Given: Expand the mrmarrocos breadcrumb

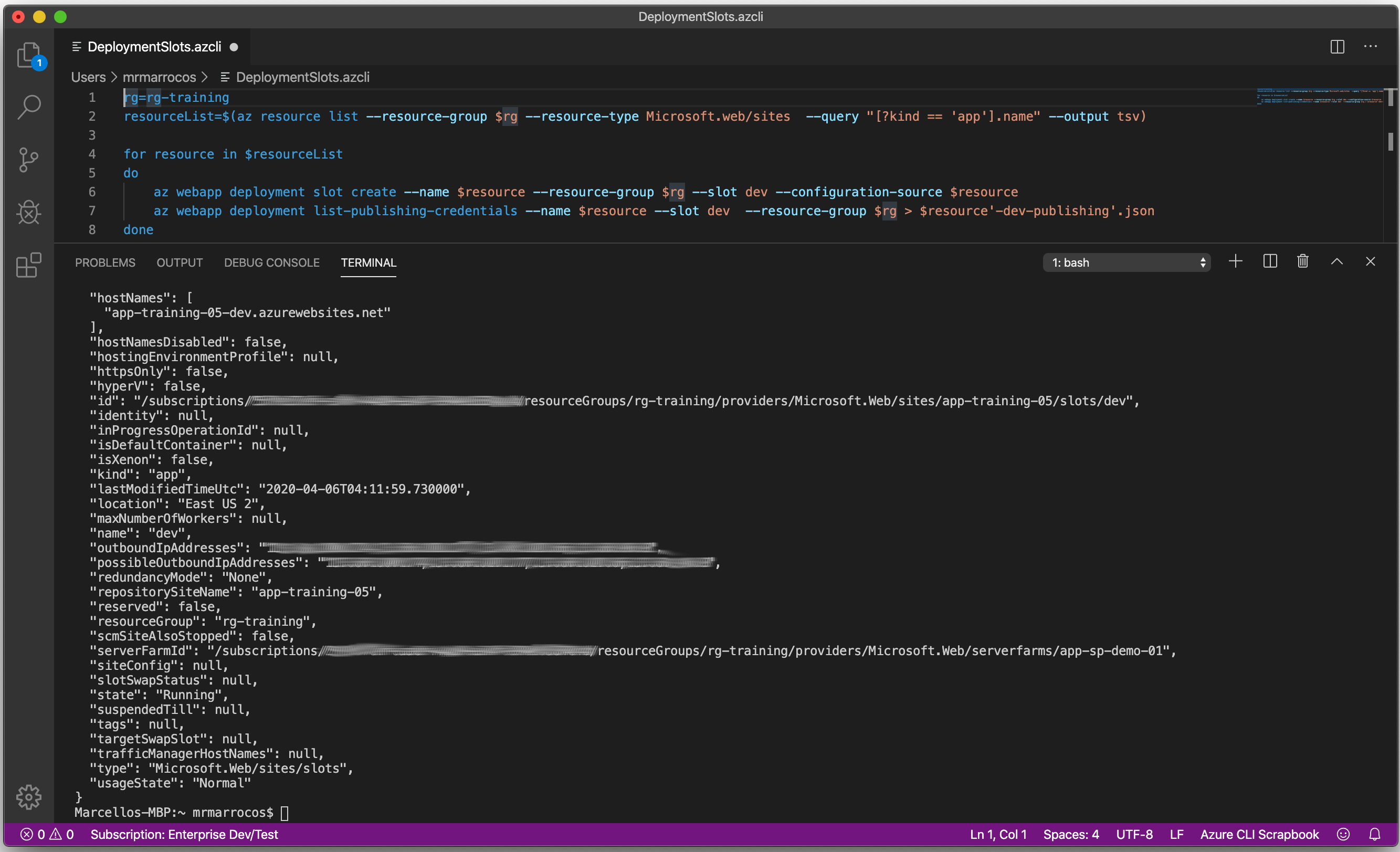Looking at the screenshot, I should [160, 77].
